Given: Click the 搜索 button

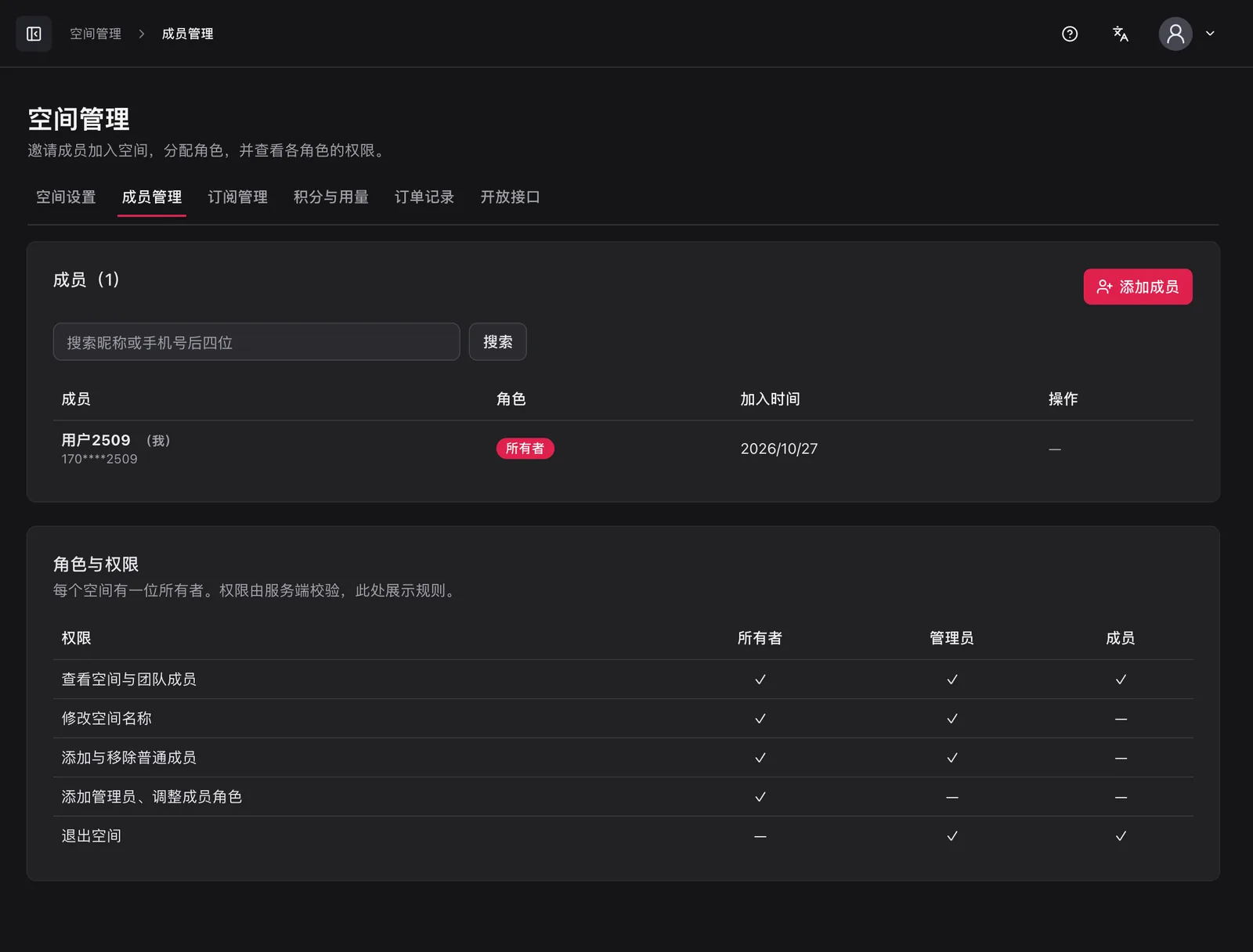Looking at the screenshot, I should [x=498, y=342].
